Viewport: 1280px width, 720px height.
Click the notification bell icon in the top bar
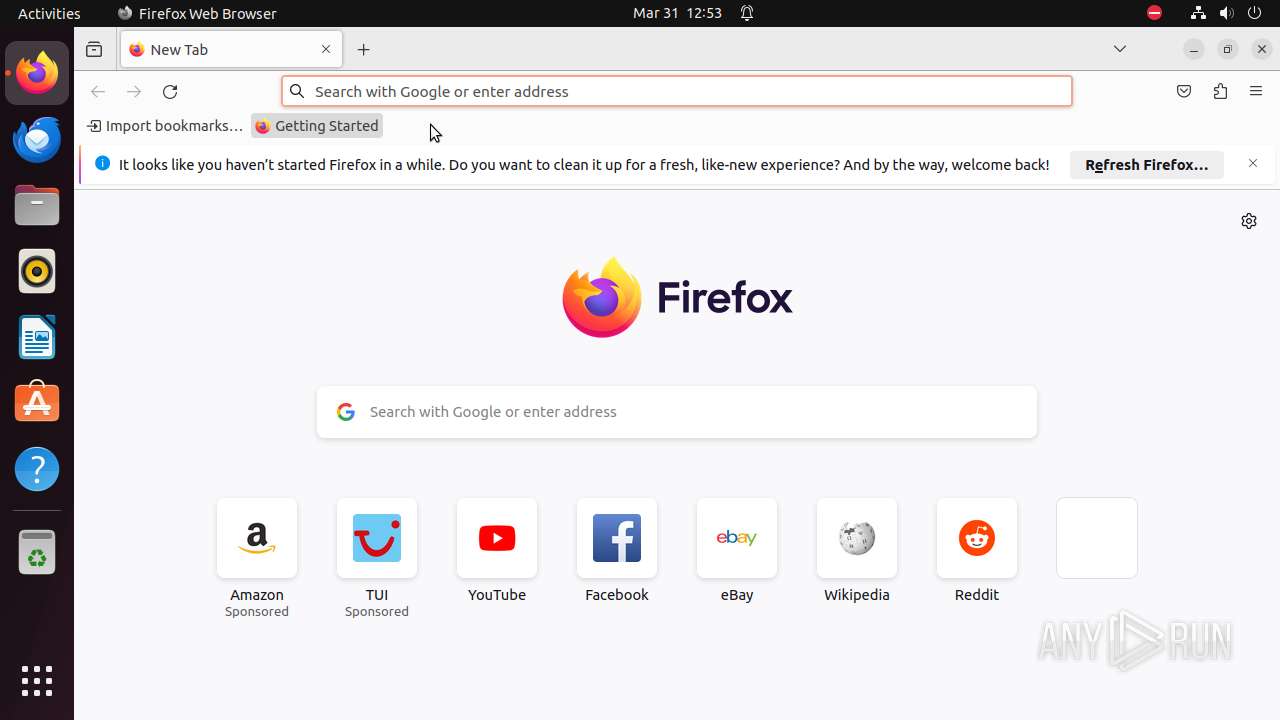pos(747,13)
